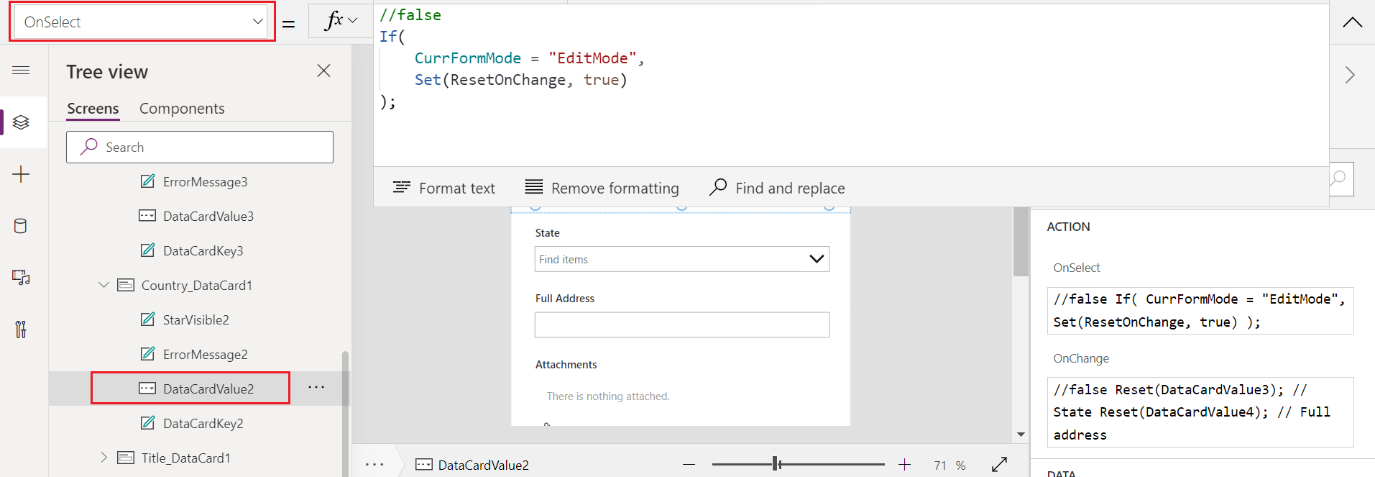Image resolution: width=1375 pixels, height=477 pixels.
Task: Open the Advanced tools icon
Action: click(x=21, y=330)
